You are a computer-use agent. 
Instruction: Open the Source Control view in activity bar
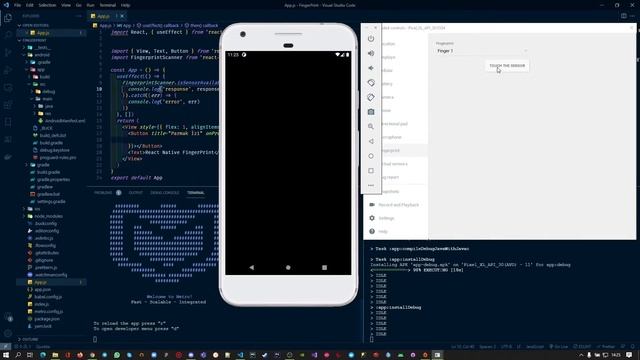click(x=8, y=52)
